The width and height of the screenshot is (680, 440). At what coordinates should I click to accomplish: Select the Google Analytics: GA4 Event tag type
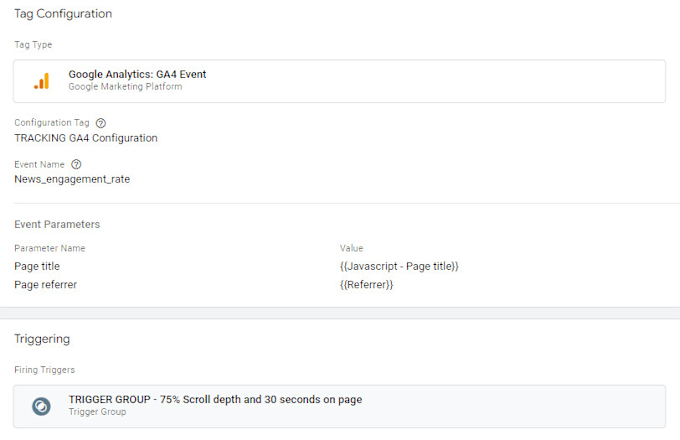(339, 81)
